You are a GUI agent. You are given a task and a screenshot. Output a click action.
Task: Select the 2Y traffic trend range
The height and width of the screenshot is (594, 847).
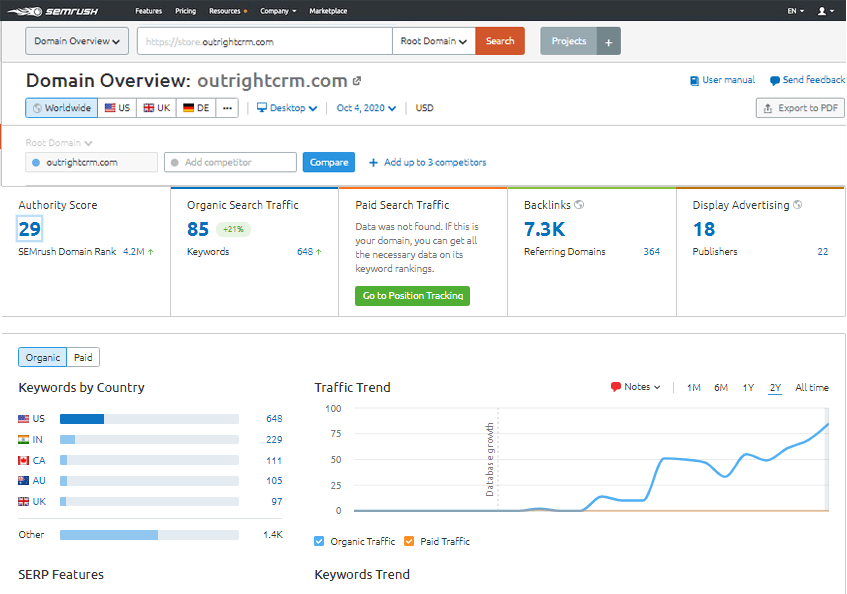point(775,388)
